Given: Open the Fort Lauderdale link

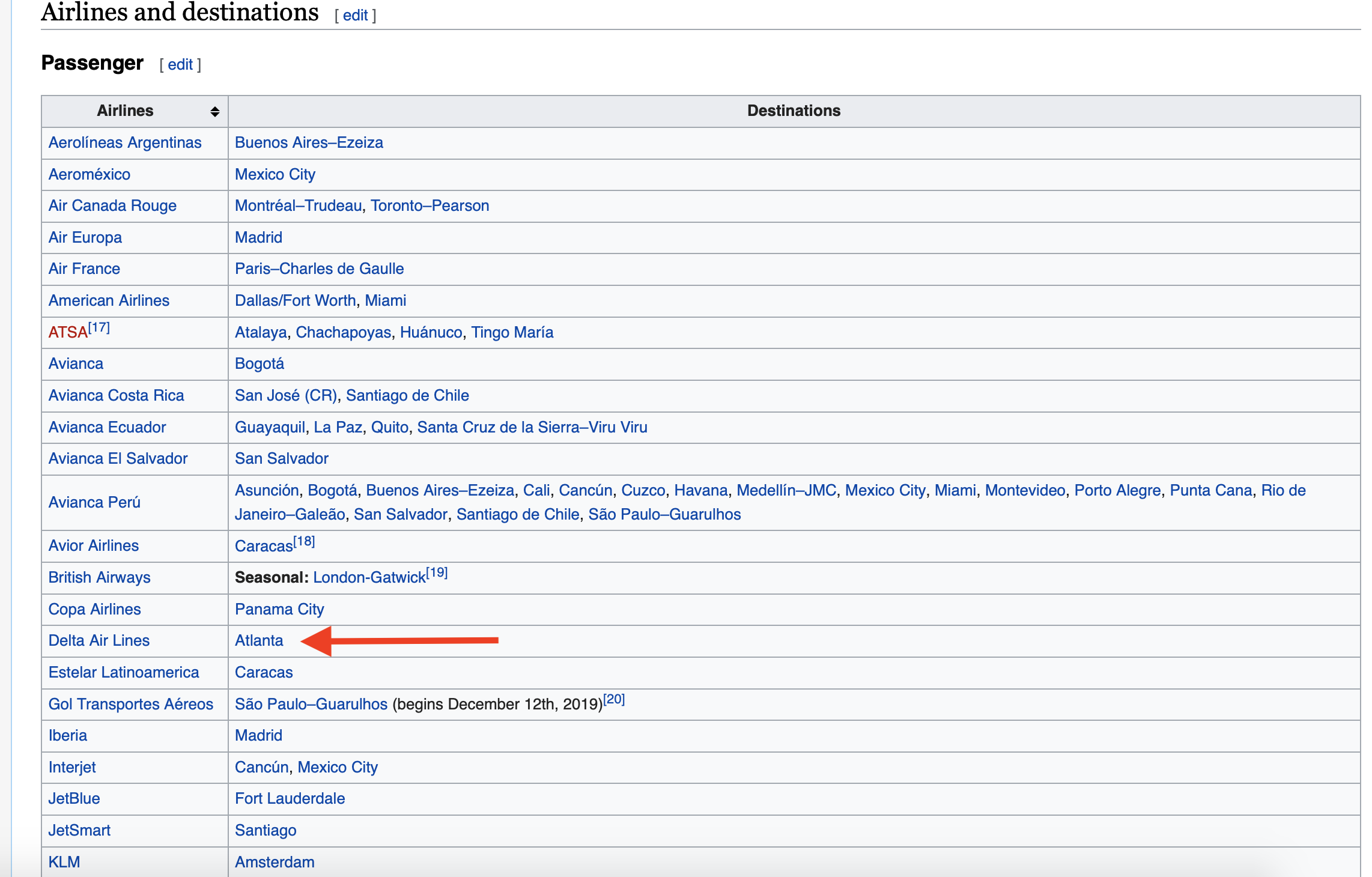Looking at the screenshot, I should (x=290, y=799).
